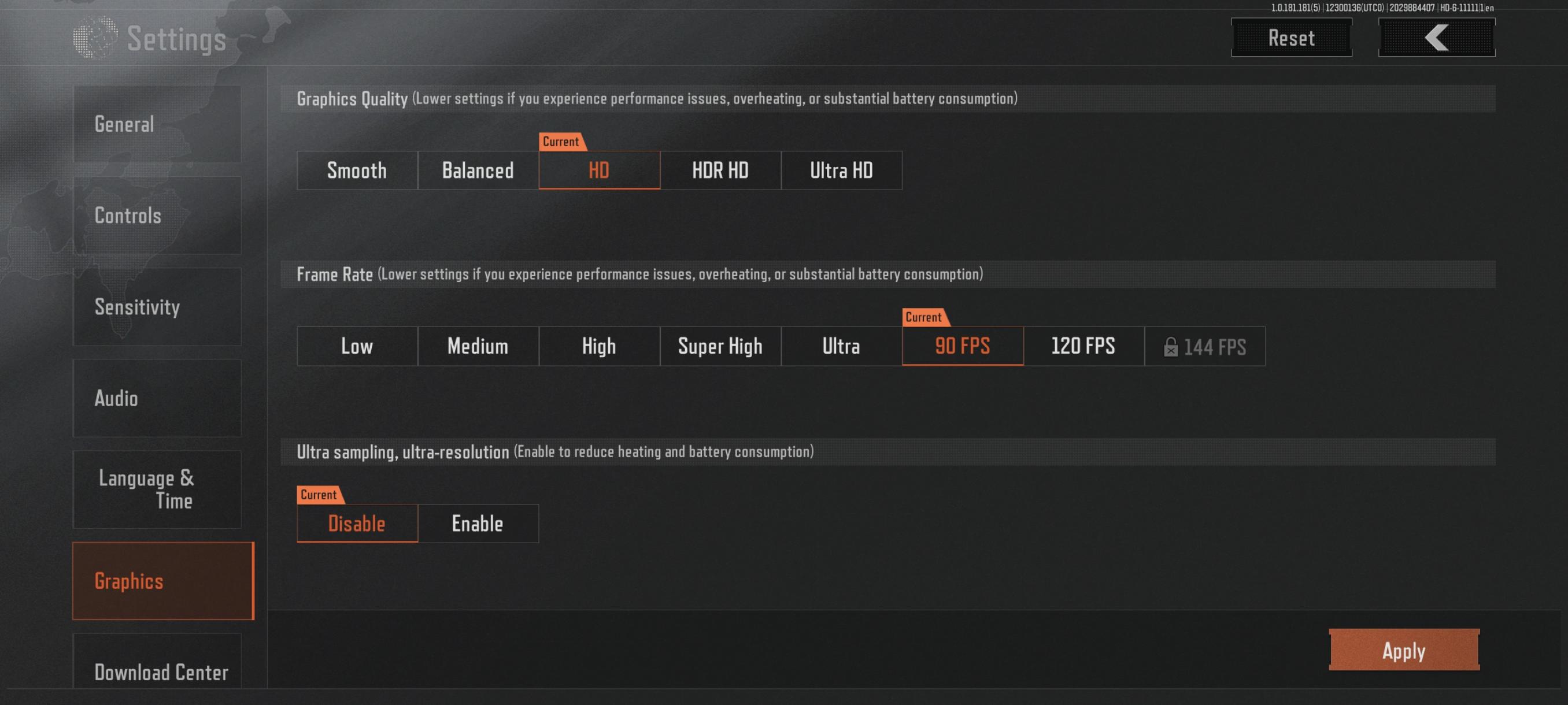The width and height of the screenshot is (1568, 705).
Task: Select Smooth graphics quality option
Action: (357, 170)
